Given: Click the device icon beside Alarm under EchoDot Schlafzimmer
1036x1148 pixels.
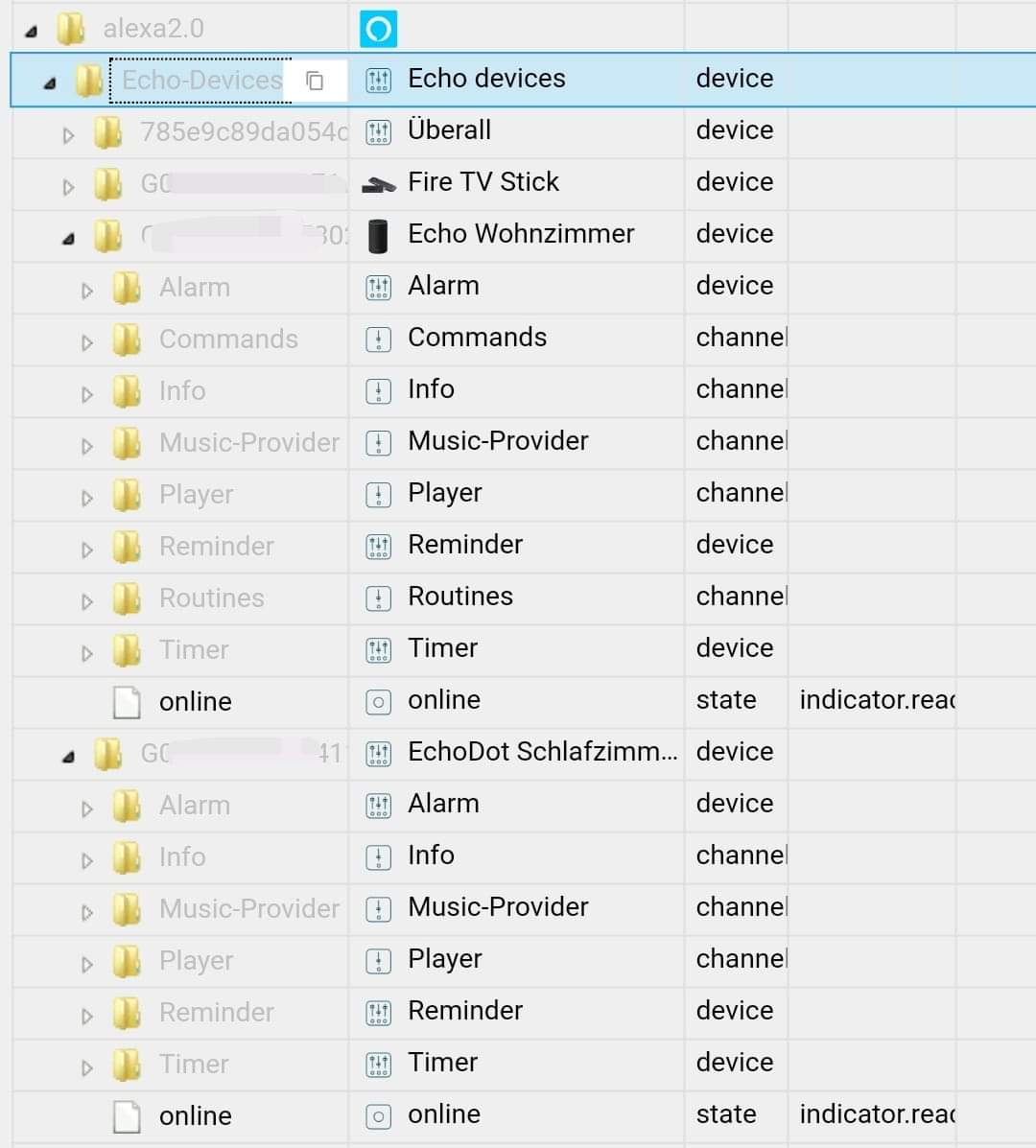Looking at the screenshot, I should 378,806.
